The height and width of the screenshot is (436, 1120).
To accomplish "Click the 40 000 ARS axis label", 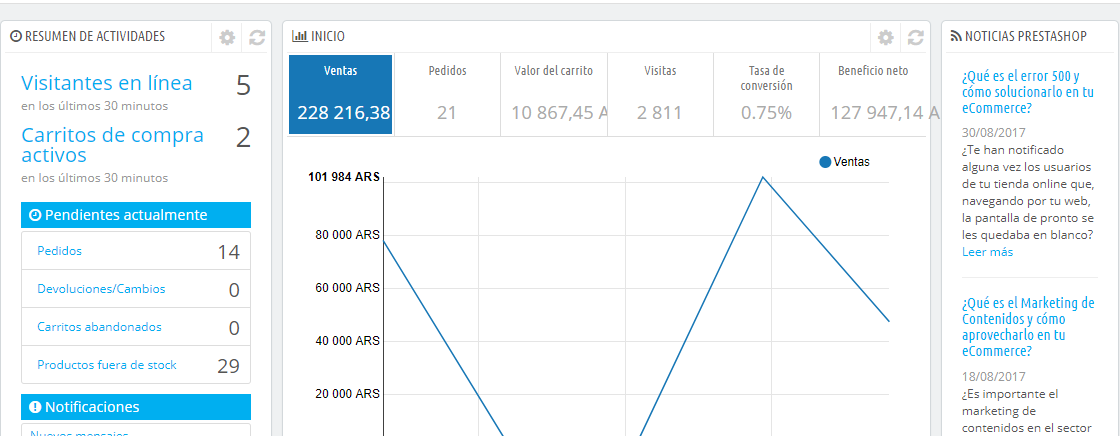I will pos(347,341).
